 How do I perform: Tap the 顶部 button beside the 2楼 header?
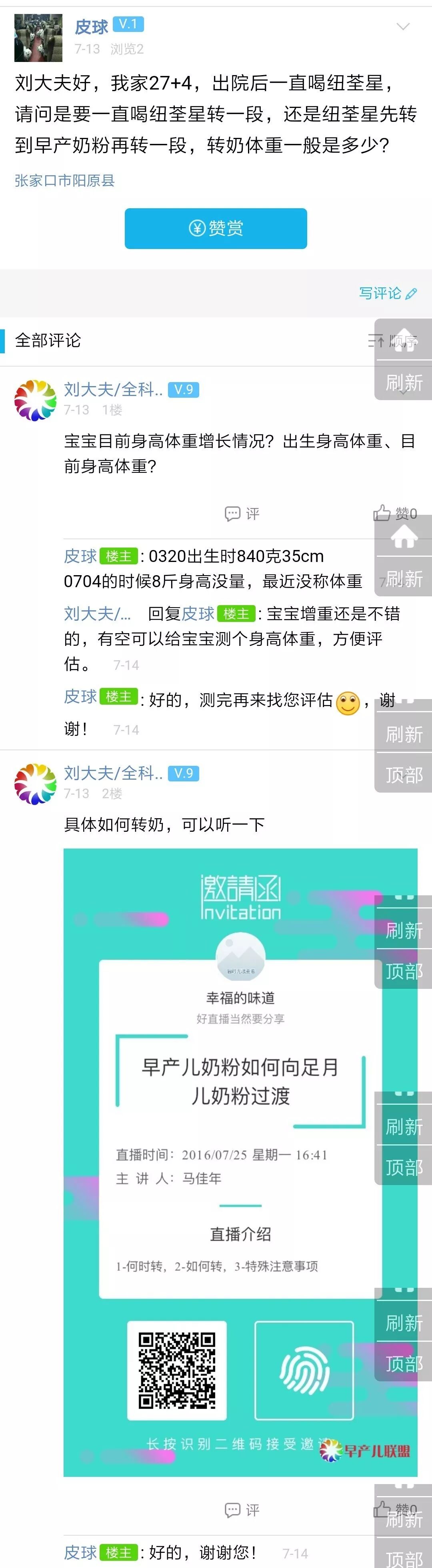click(404, 775)
